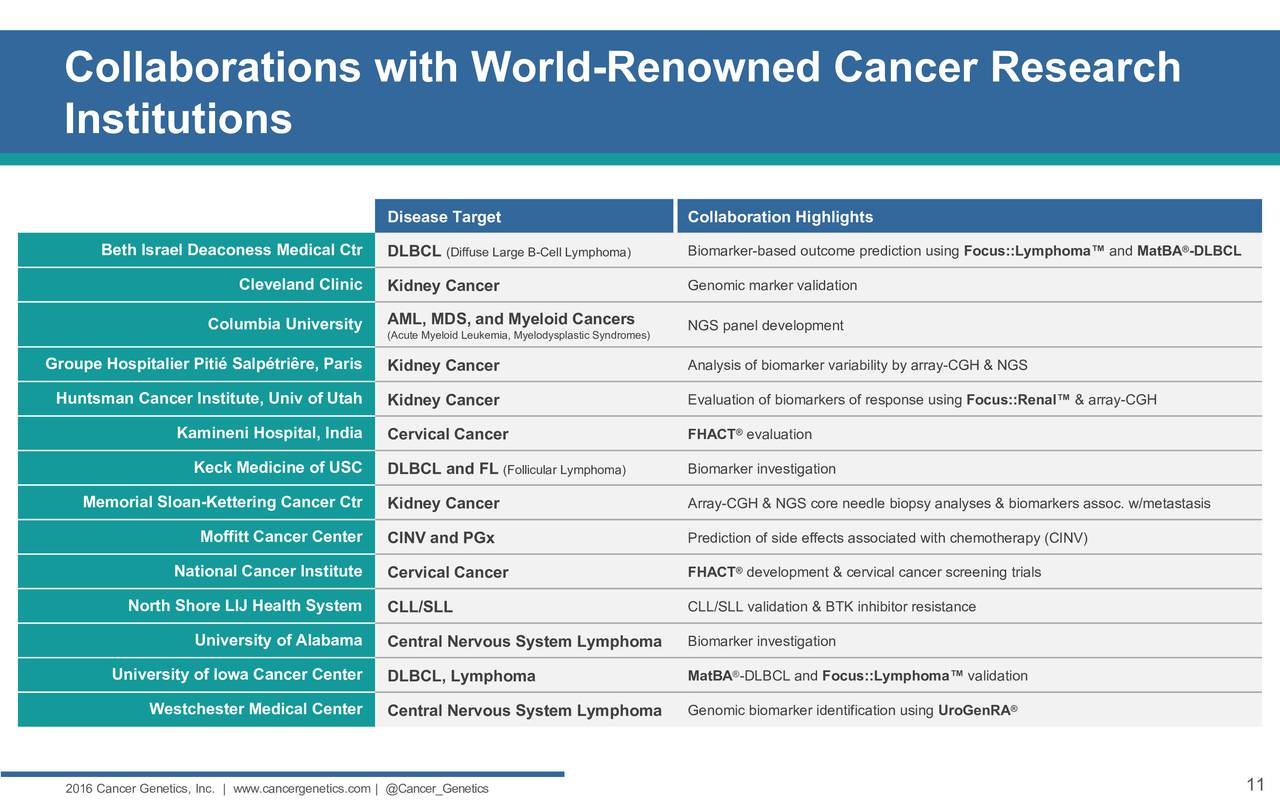1280x800 pixels.
Task: Click the slide title 'Collaborations with World-Renowned Cancer Research Institutions'
Action: point(622,93)
